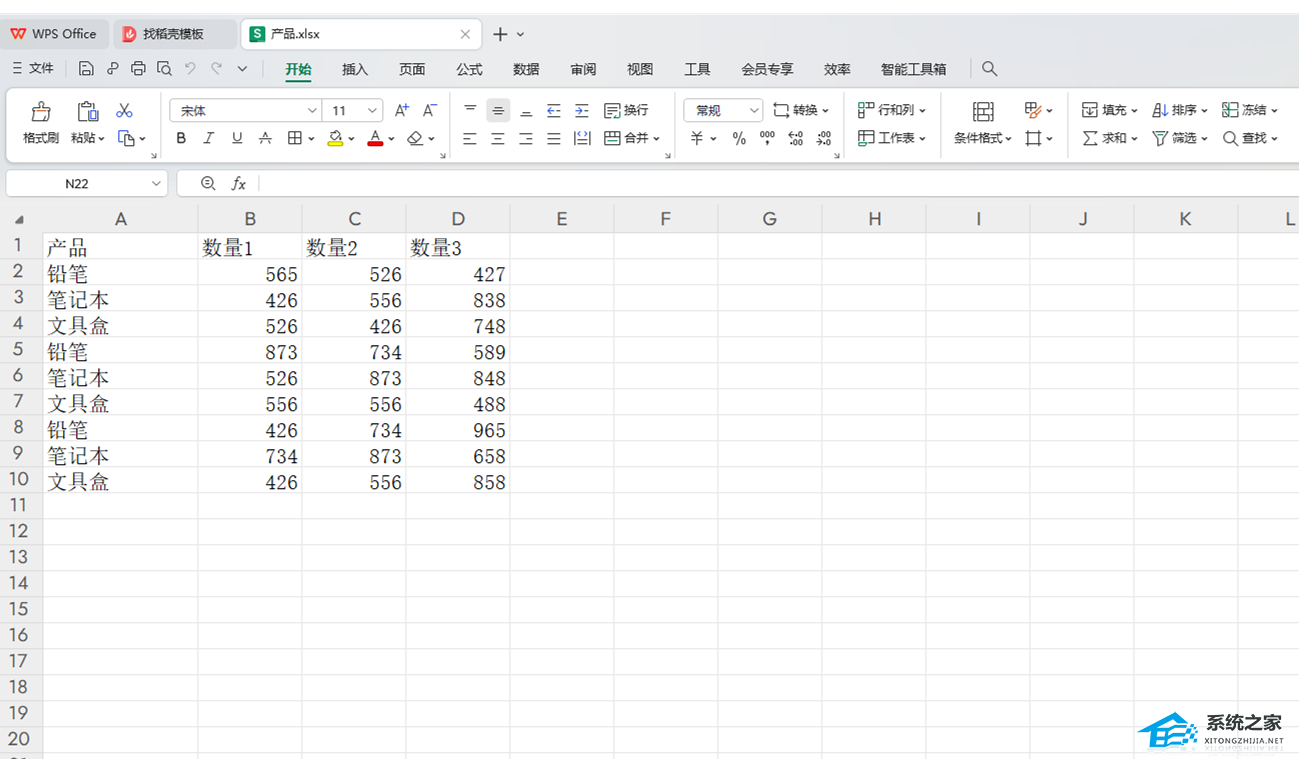Select the Format Painter (格式刷) tool
1299x759 pixels.
pyautogui.click(x=41, y=123)
